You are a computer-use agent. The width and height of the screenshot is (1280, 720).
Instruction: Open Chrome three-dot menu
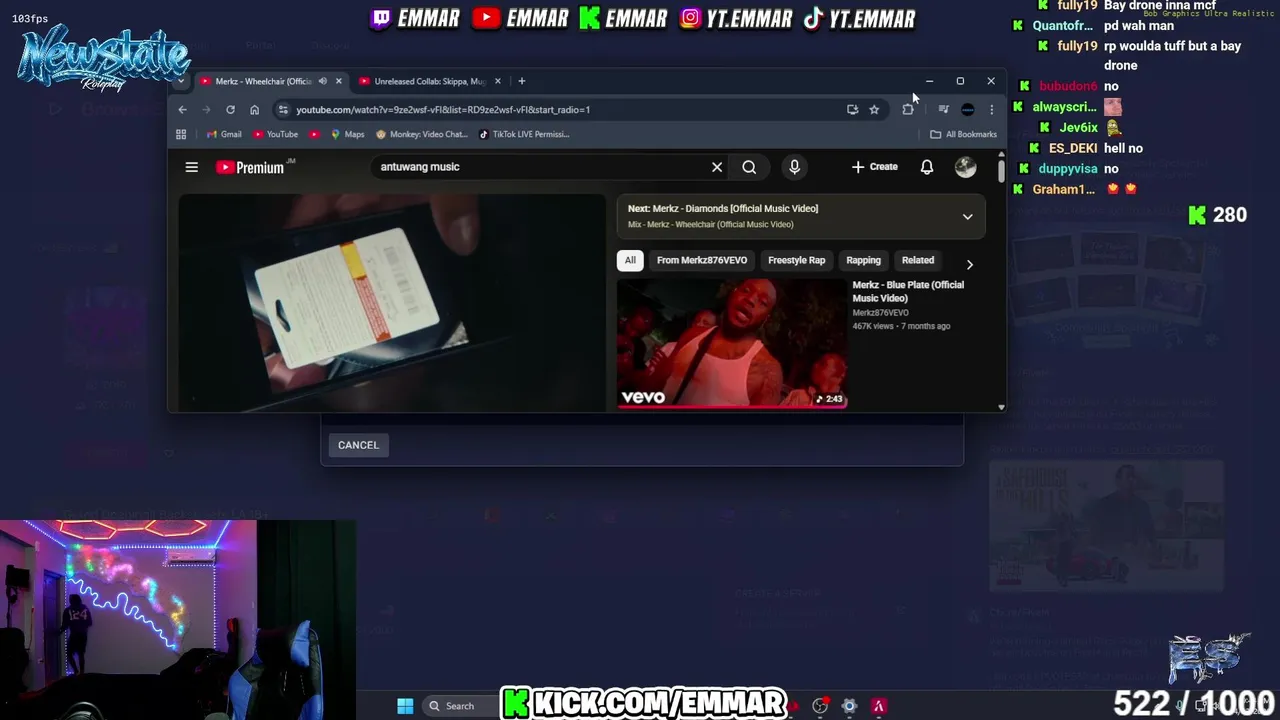(991, 110)
